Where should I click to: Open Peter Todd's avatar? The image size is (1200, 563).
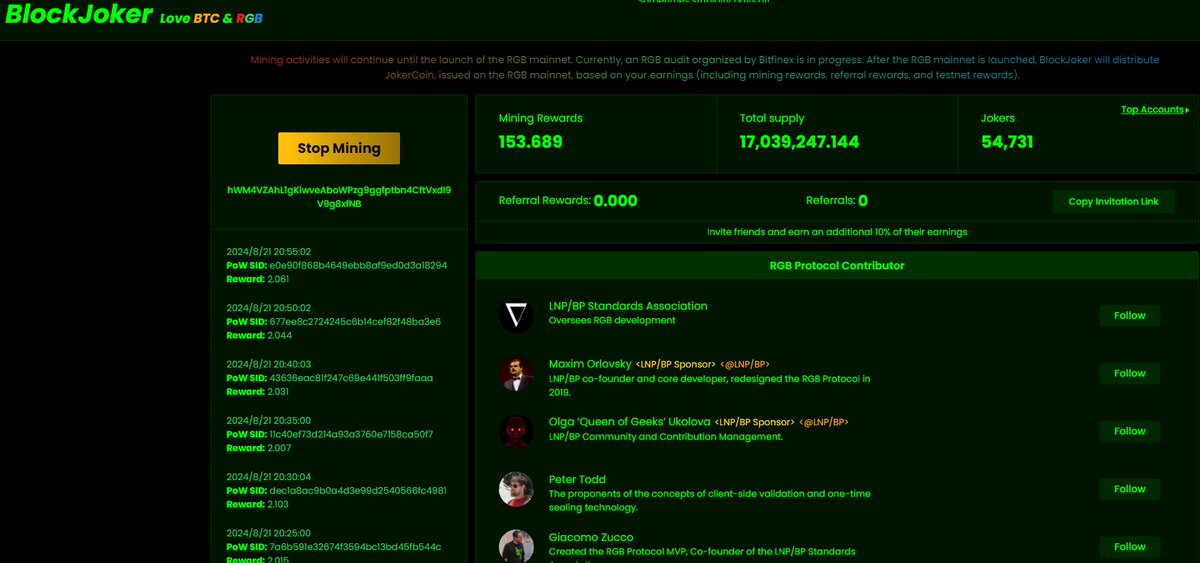point(516,489)
